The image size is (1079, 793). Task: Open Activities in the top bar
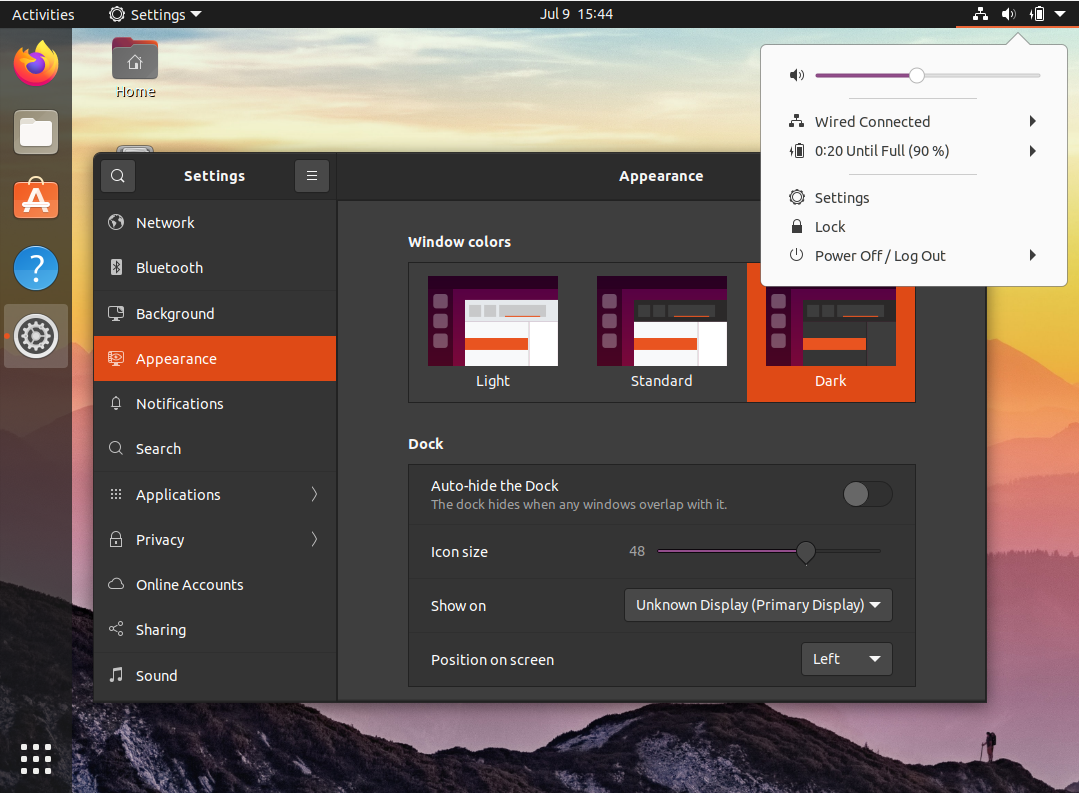coord(44,14)
